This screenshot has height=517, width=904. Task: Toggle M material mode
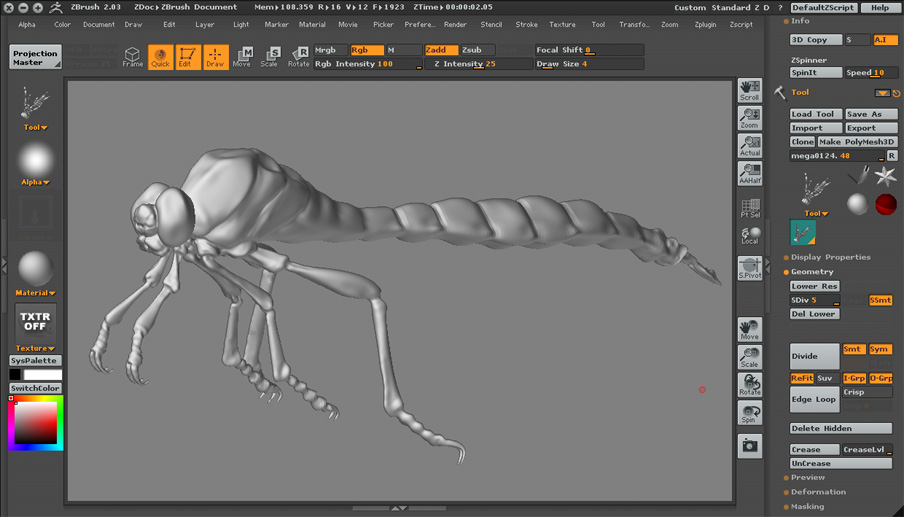coord(404,50)
